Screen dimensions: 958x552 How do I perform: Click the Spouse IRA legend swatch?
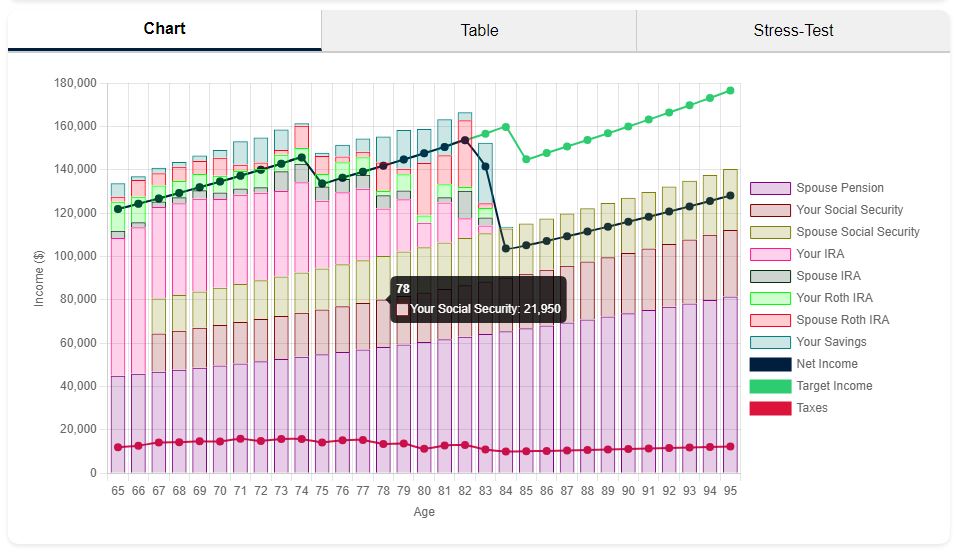(x=770, y=276)
